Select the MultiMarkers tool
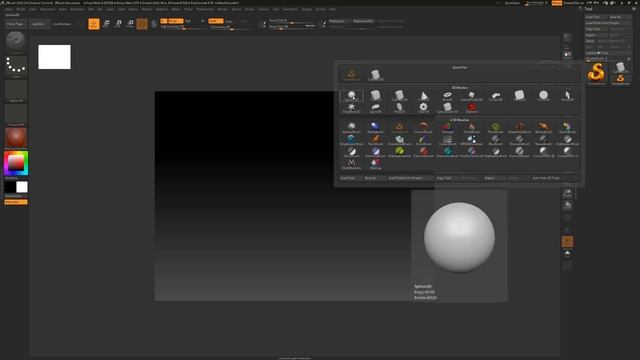640x360 pixels. (x=351, y=164)
